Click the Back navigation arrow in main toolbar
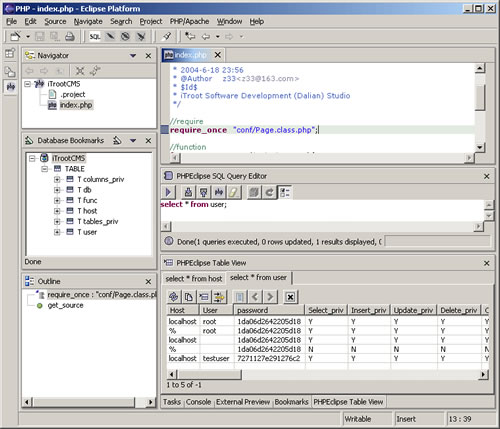 [206, 36]
